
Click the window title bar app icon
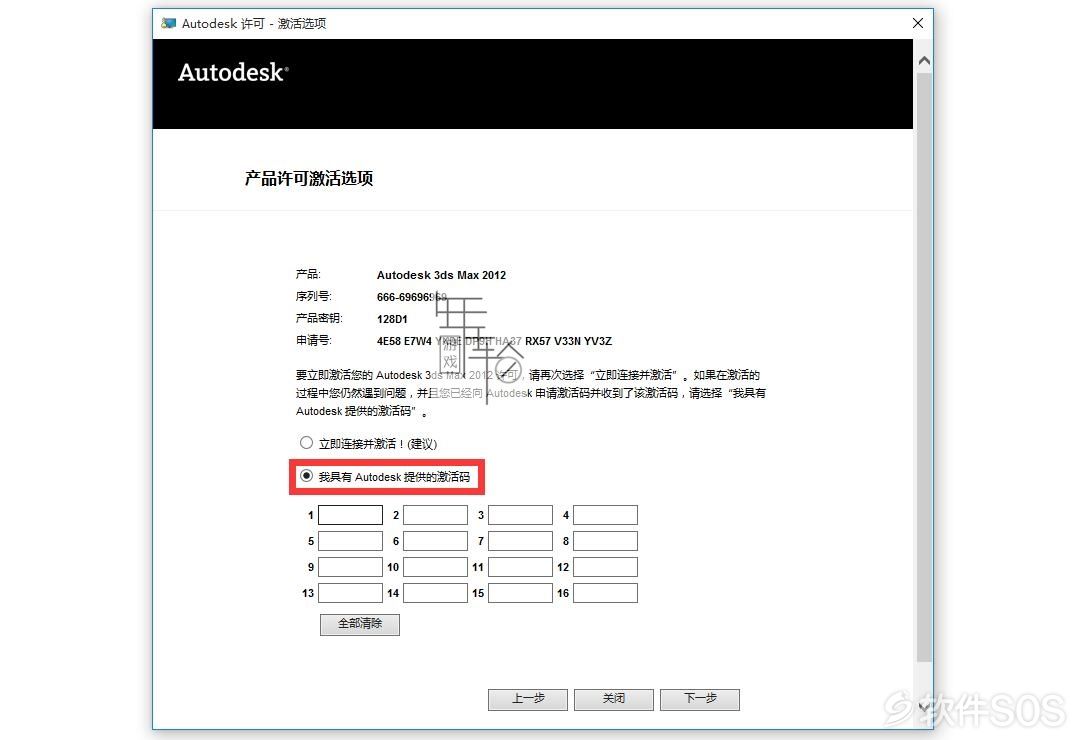coord(168,23)
